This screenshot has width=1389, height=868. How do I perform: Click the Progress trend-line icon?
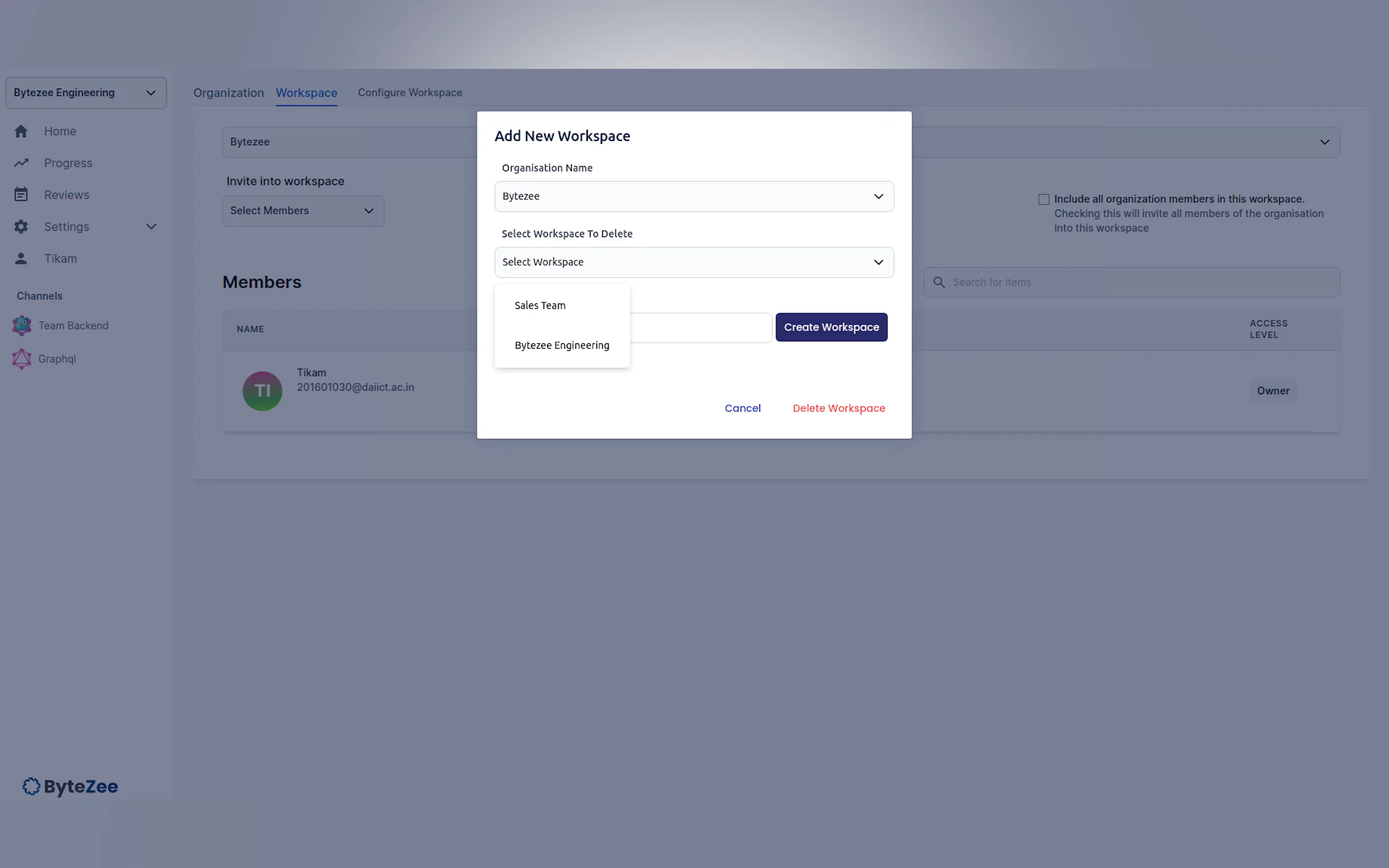(x=21, y=163)
